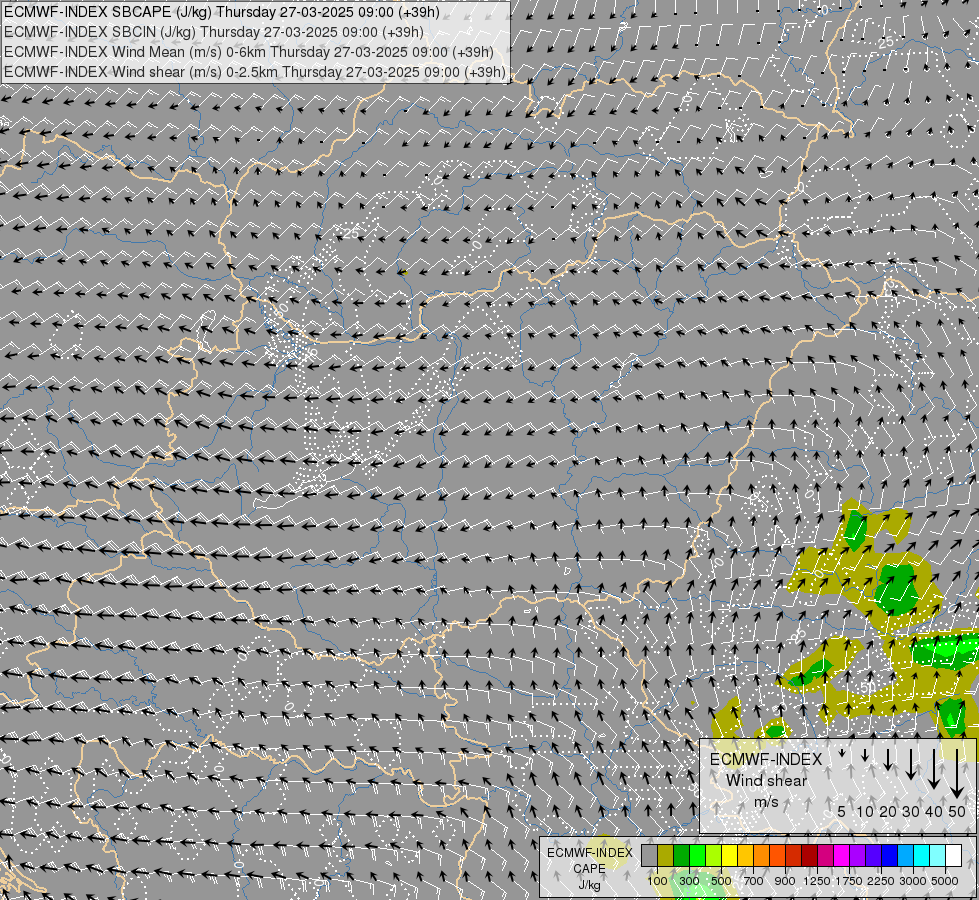
Task: Pick the cyan CAPE legend swatch
Action: point(922,855)
